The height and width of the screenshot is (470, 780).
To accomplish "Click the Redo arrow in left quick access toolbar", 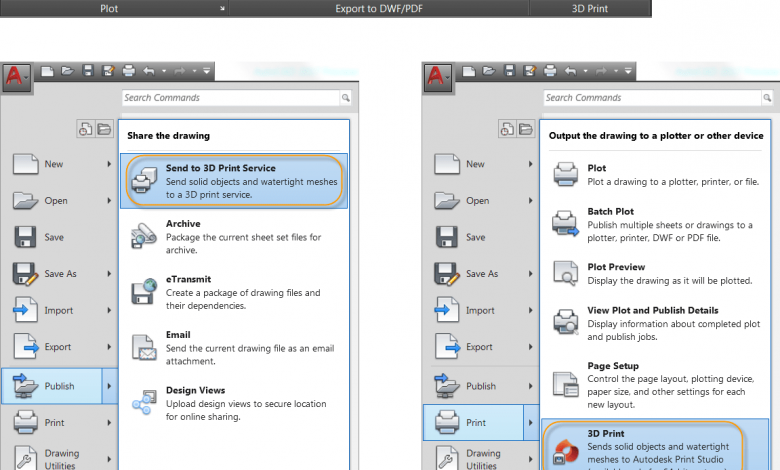I will tap(180, 71).
